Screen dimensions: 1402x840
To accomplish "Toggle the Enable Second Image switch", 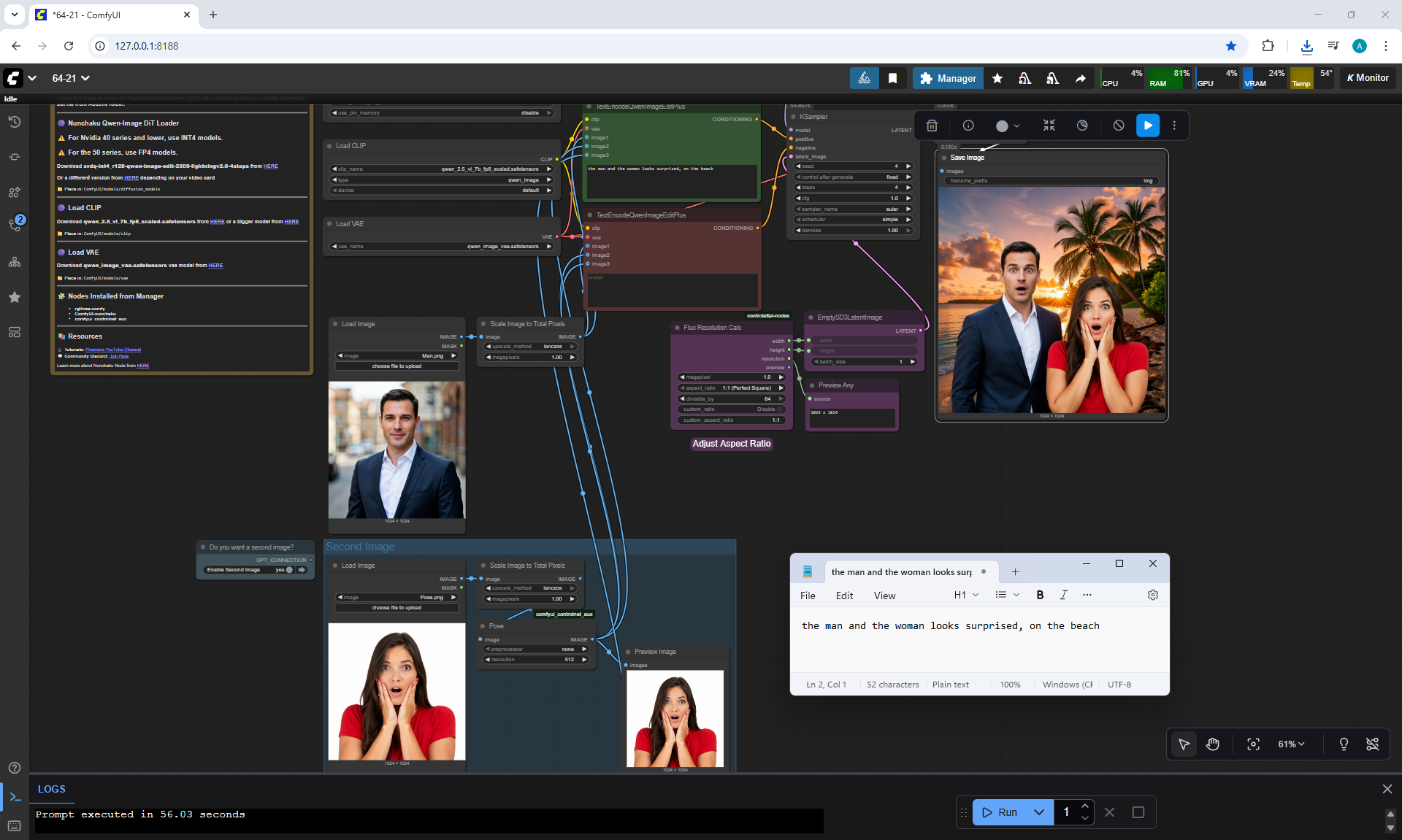I will coord(289,570).
